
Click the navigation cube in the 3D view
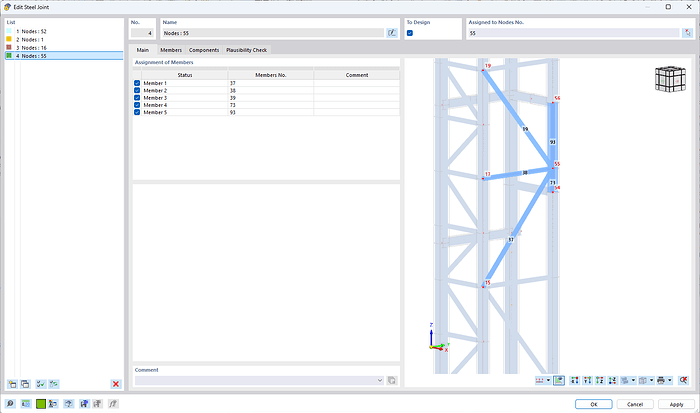[666, 79]
